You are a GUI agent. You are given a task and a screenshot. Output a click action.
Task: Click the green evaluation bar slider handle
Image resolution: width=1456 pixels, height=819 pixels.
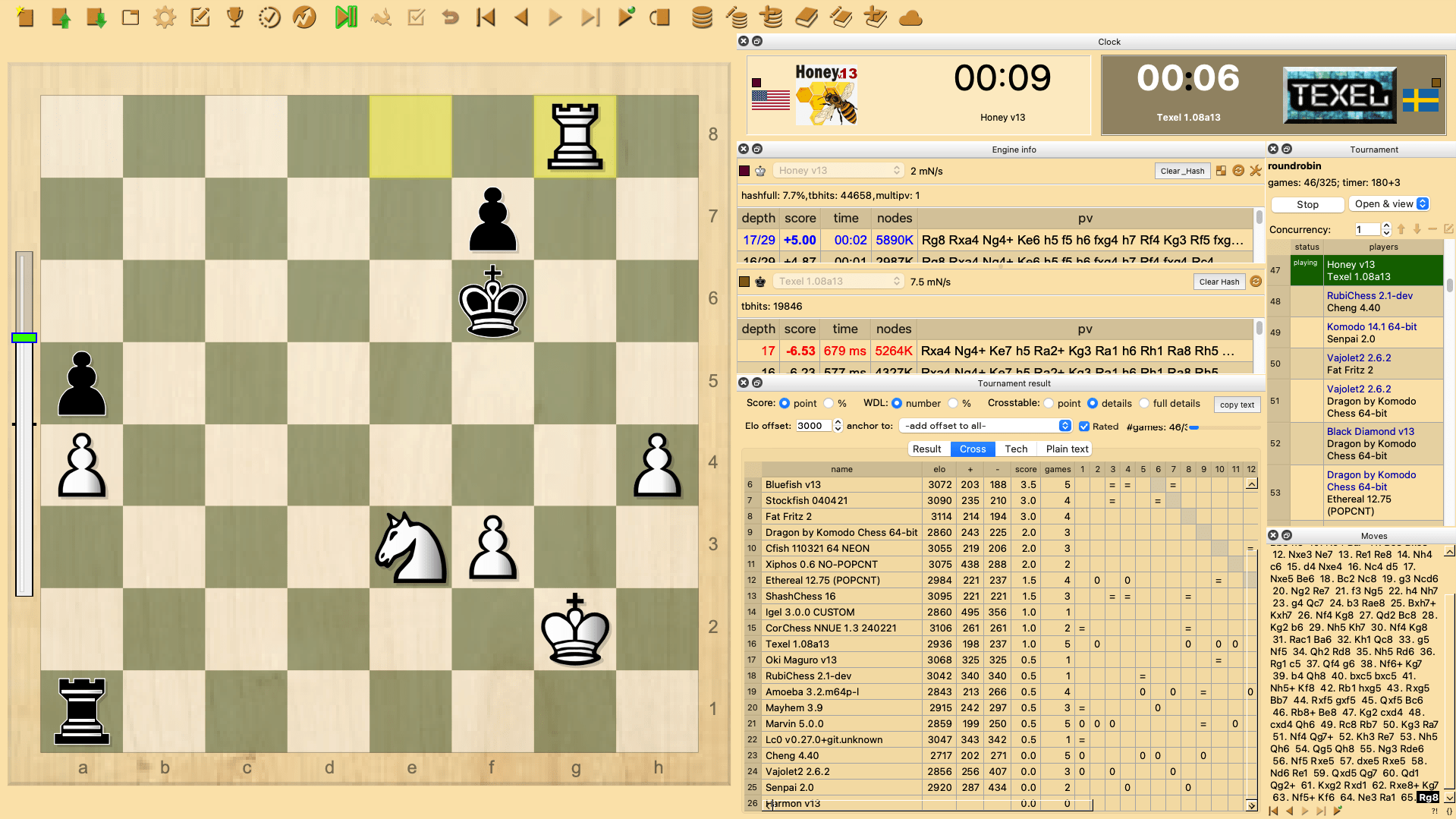pos(24,337)
